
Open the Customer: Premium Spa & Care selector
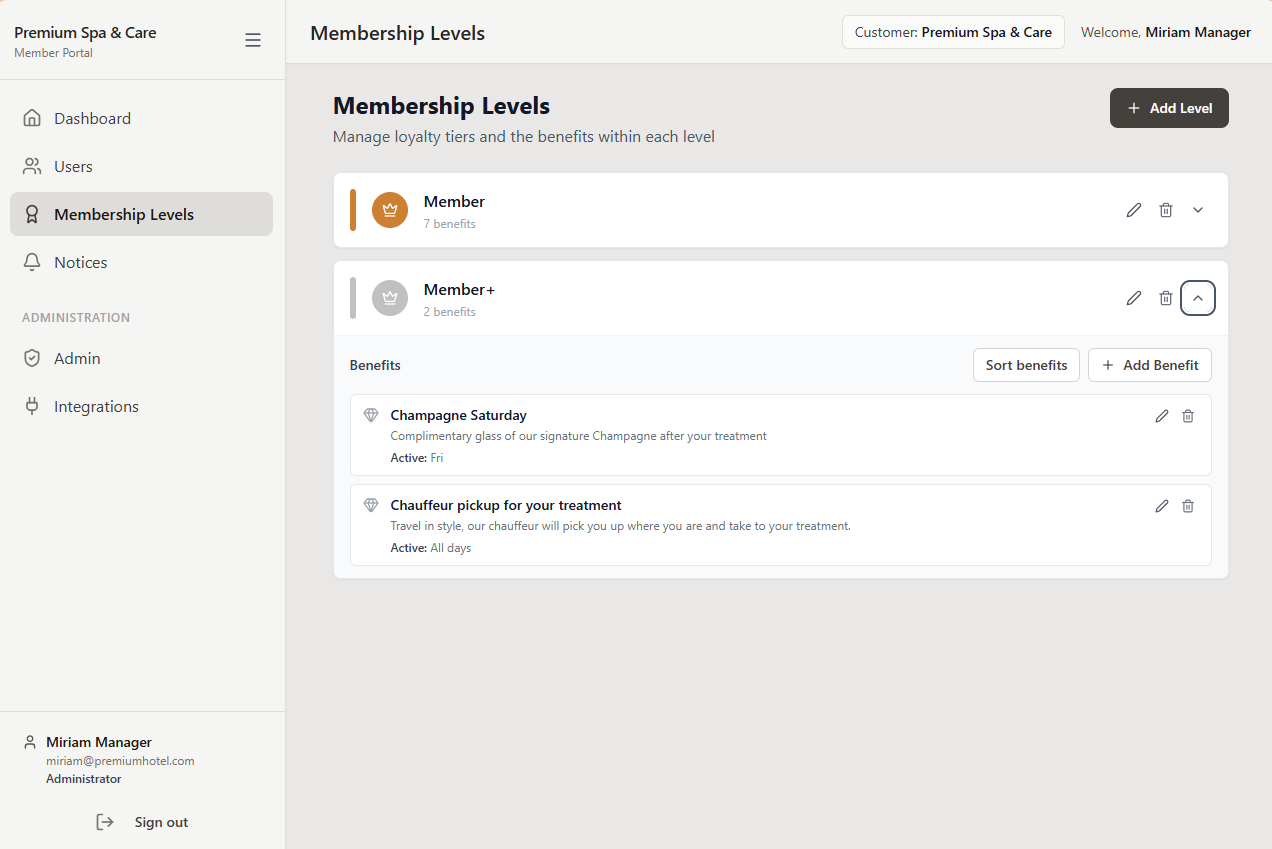(x=952, y=31)
